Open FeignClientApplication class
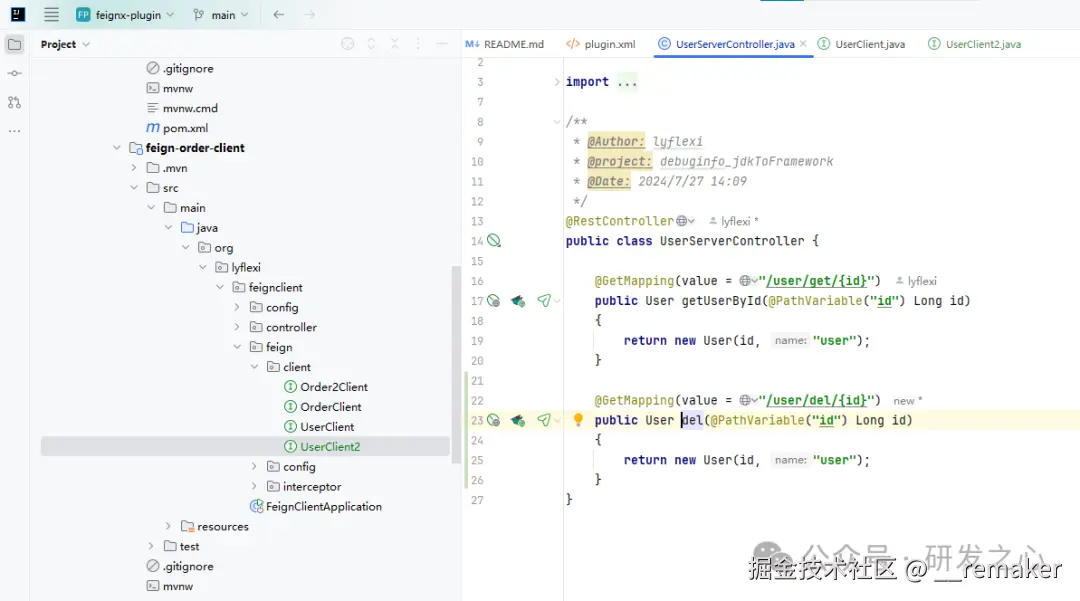 point(315,507)
